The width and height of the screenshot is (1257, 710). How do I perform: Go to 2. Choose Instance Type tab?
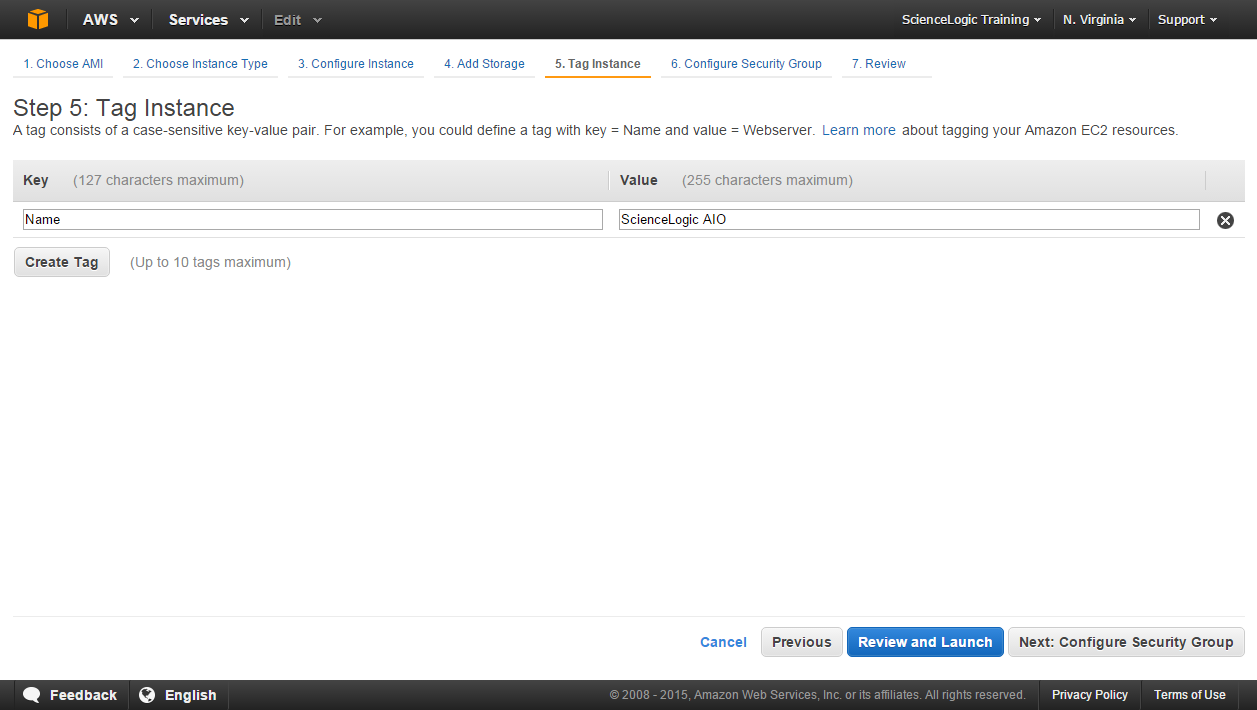(x=200, y=64)
